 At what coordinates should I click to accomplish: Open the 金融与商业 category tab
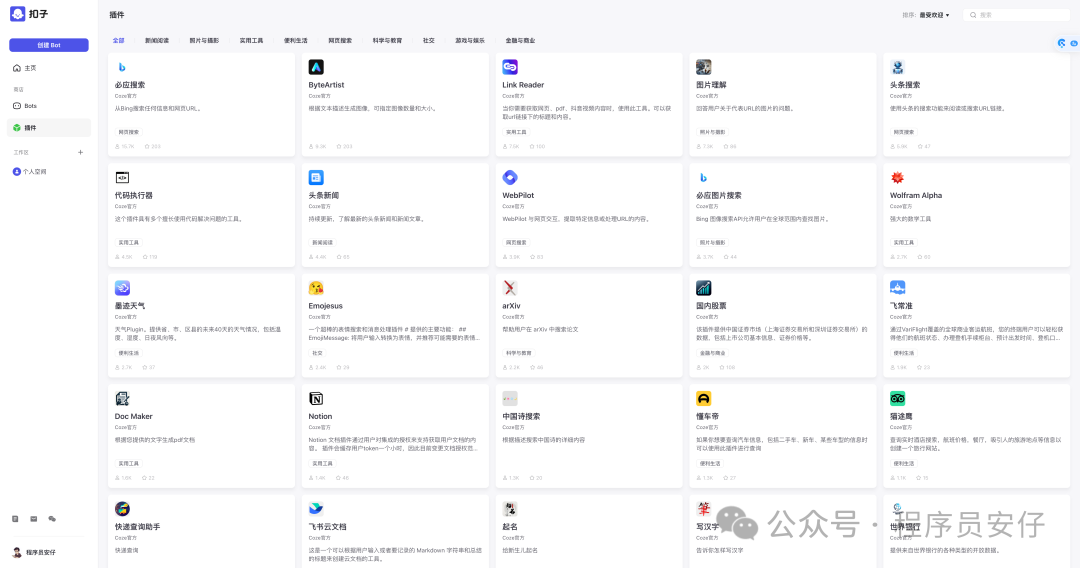point(520,41)
